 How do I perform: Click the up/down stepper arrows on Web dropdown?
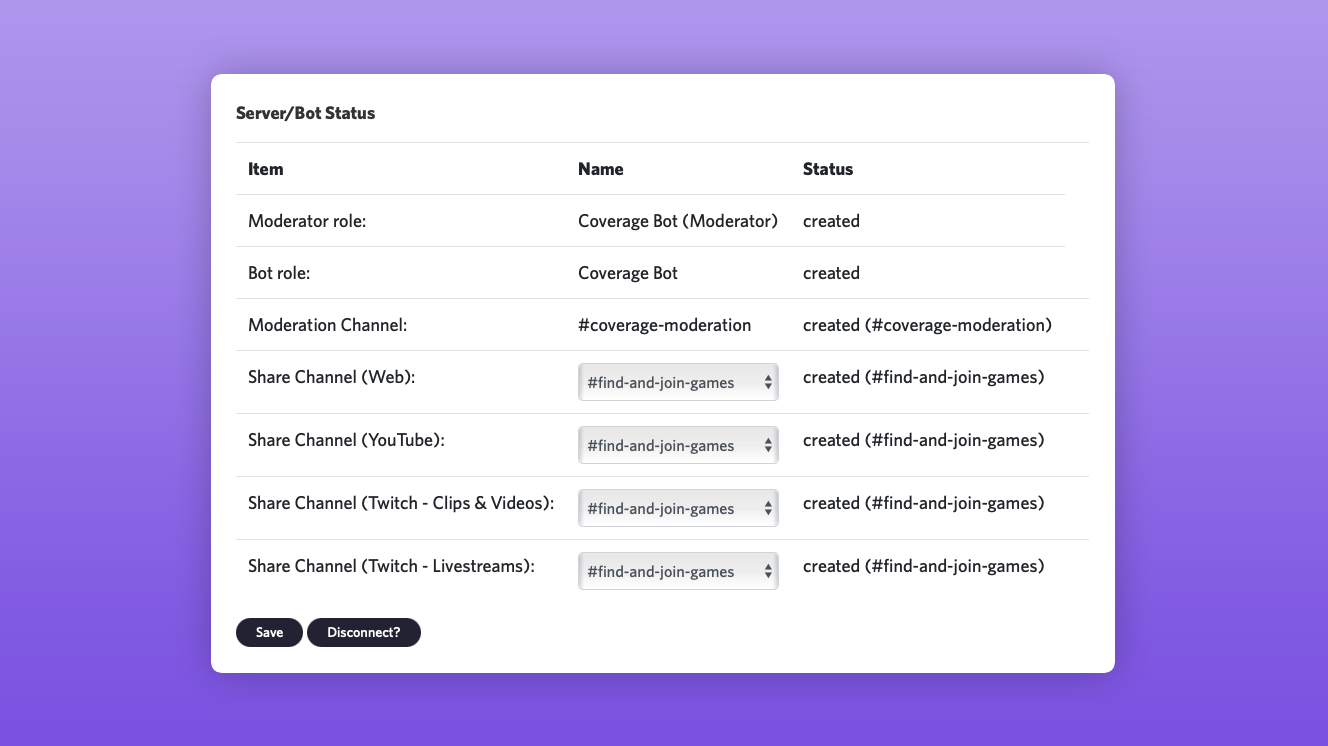tap(767, 382)
